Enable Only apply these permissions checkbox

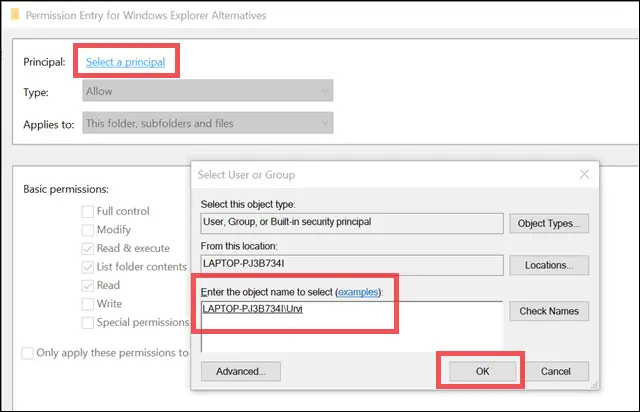(29, 352)
